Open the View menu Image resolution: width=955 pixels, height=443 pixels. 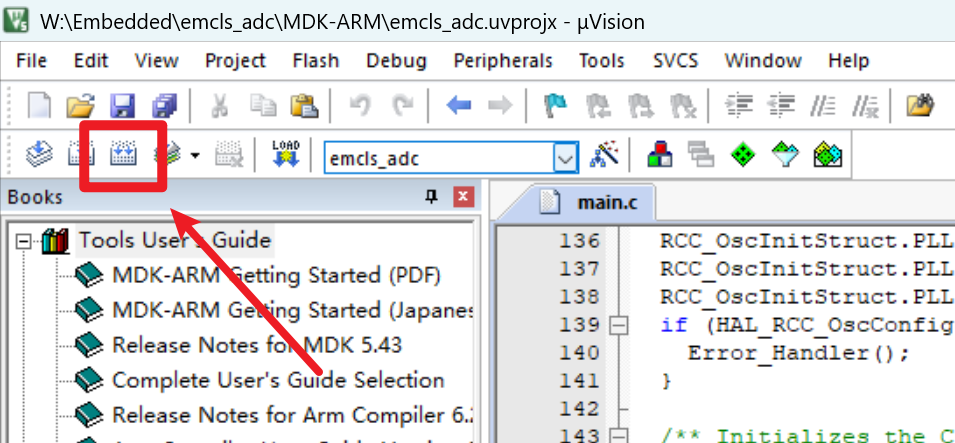click(157, 60)
